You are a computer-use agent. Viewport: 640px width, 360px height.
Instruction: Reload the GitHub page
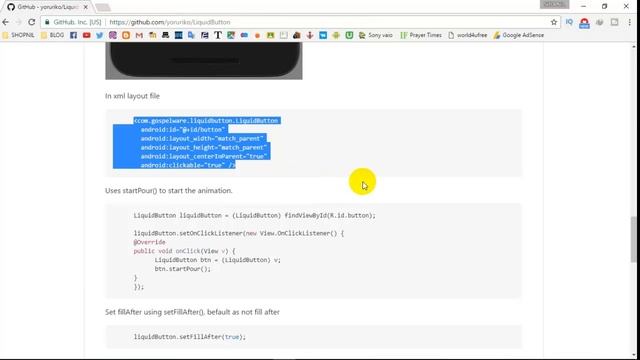[31, 22]
